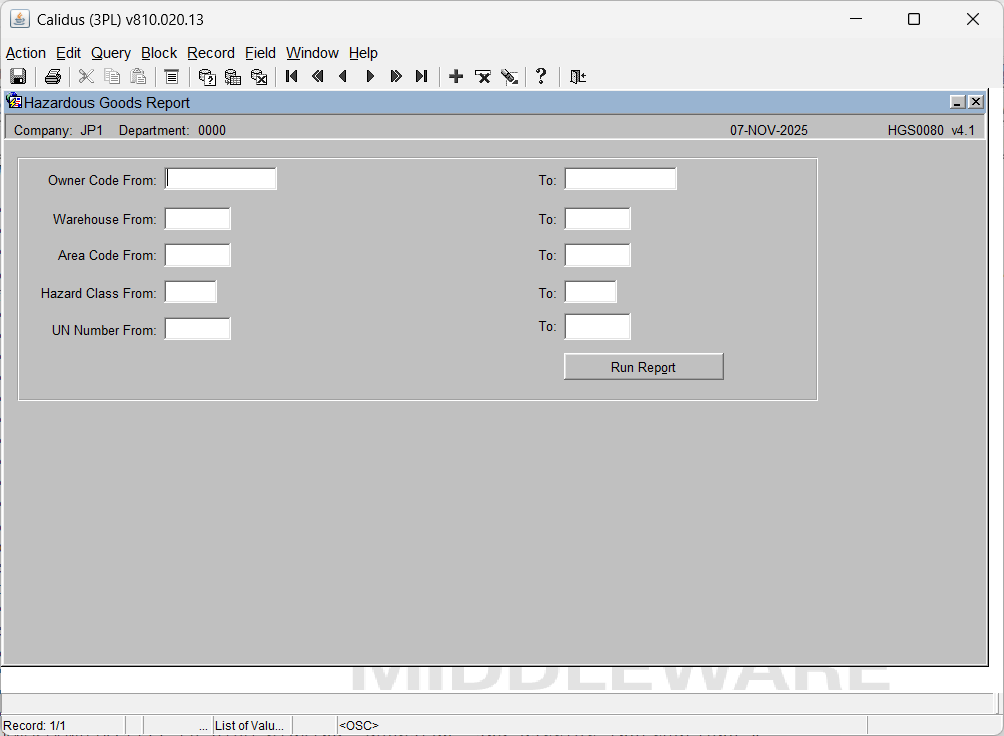Open the Query menu
Screen dimensions: 1004x736
click(x=111, y=53)
